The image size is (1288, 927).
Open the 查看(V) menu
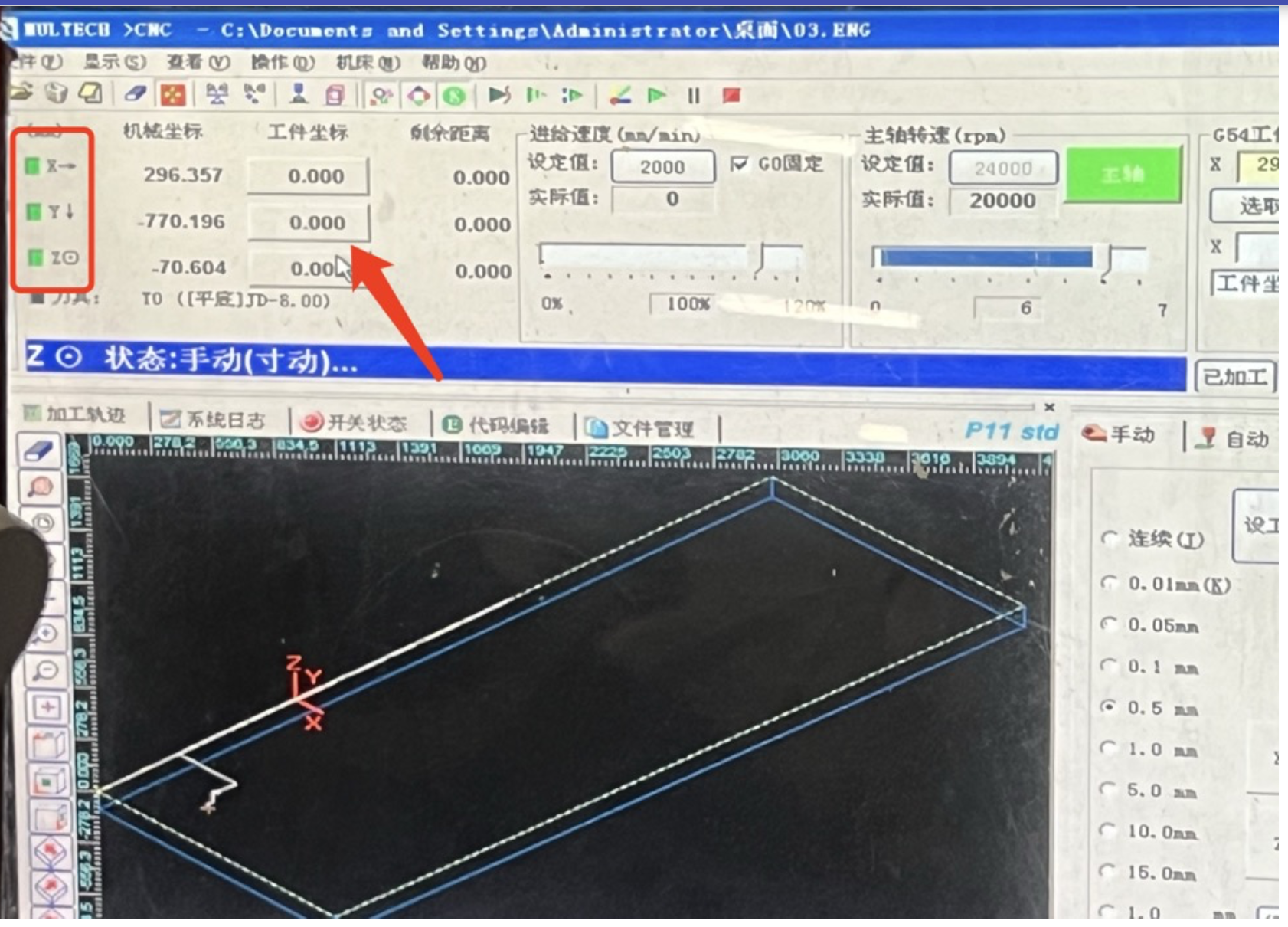tap(198, 62)
